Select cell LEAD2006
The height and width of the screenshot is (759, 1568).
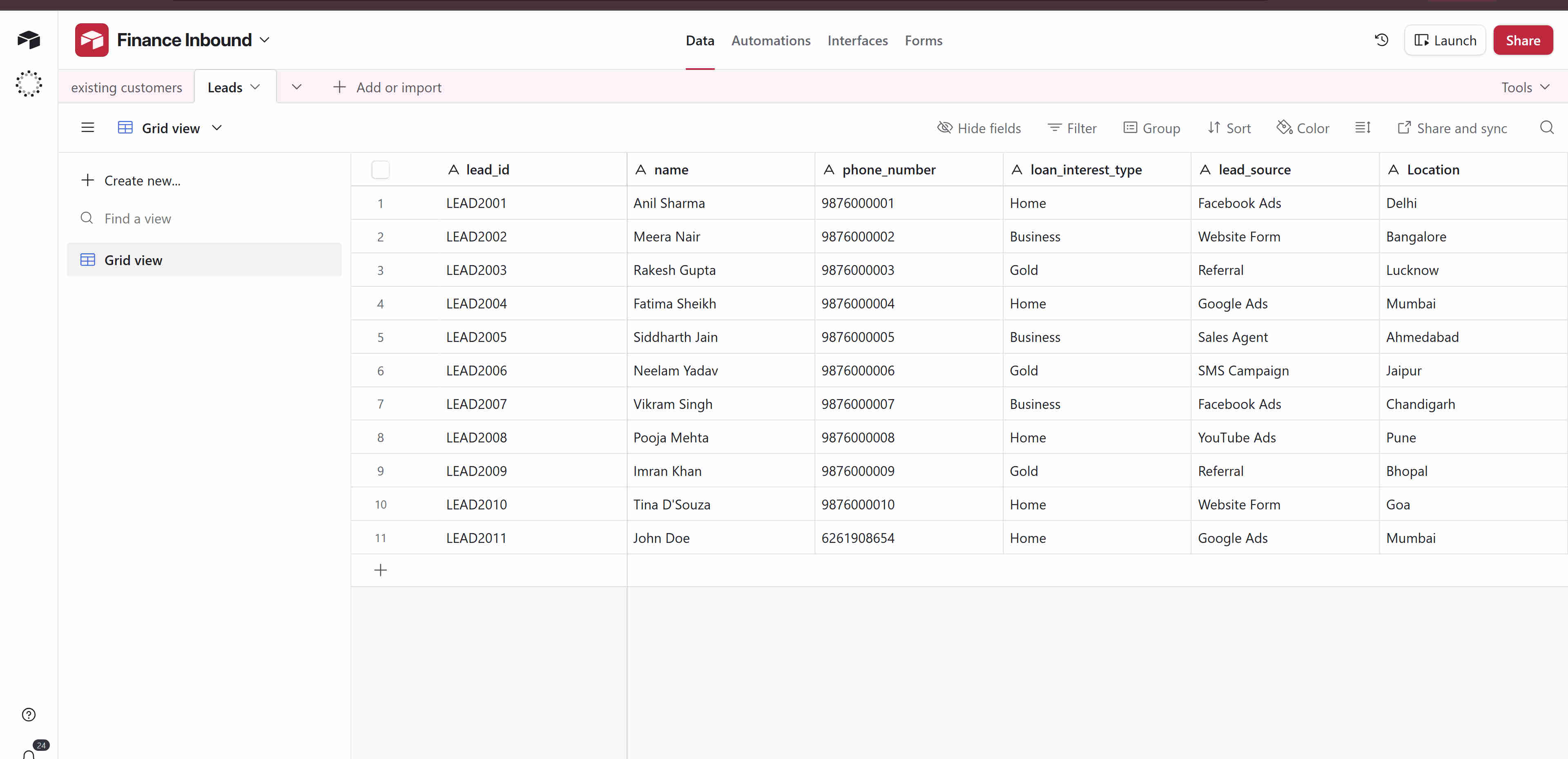pyautogui.click(x=533, y=370)
